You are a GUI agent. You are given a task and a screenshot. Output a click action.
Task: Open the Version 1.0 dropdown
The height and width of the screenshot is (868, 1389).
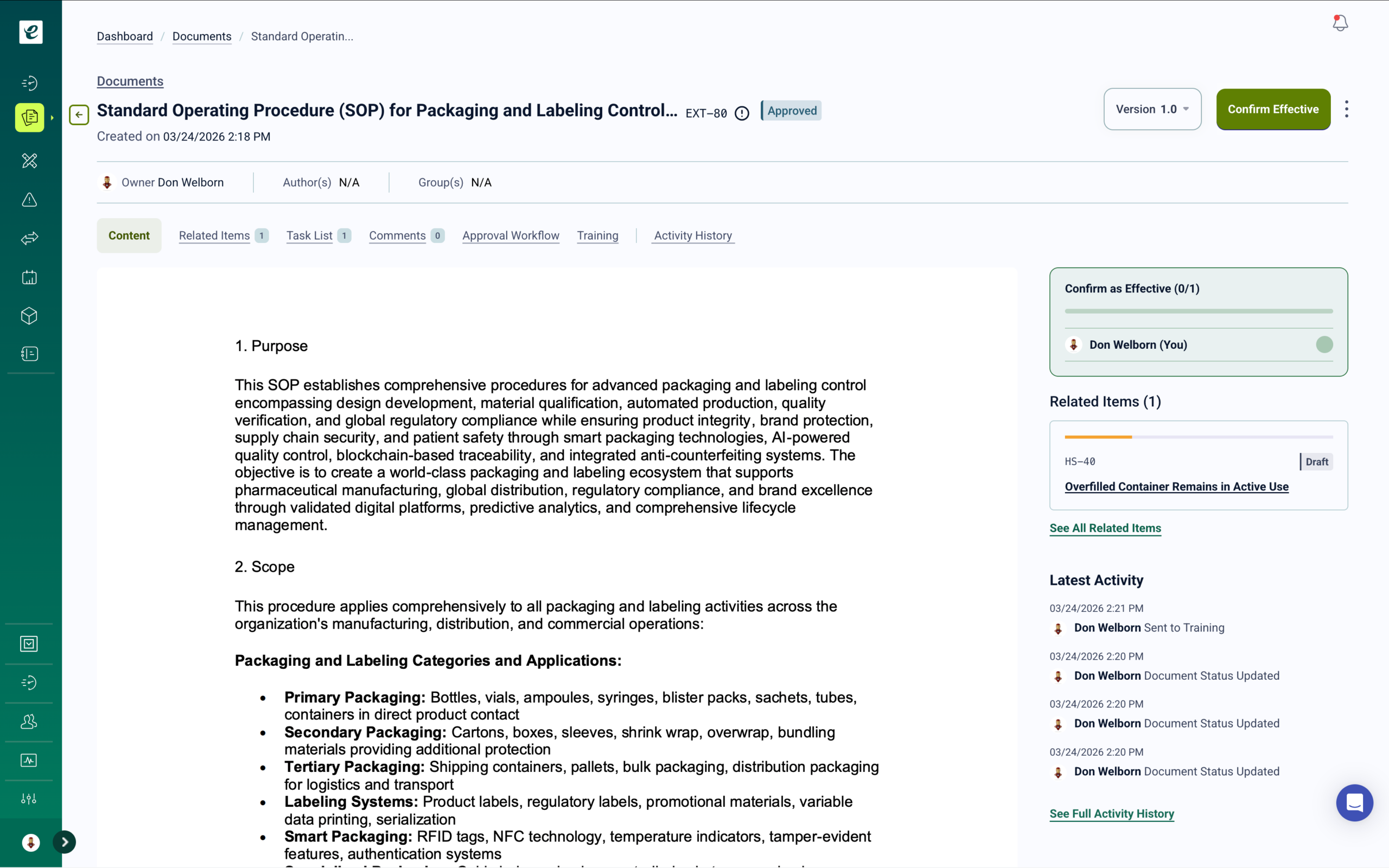pos(1152,109)
